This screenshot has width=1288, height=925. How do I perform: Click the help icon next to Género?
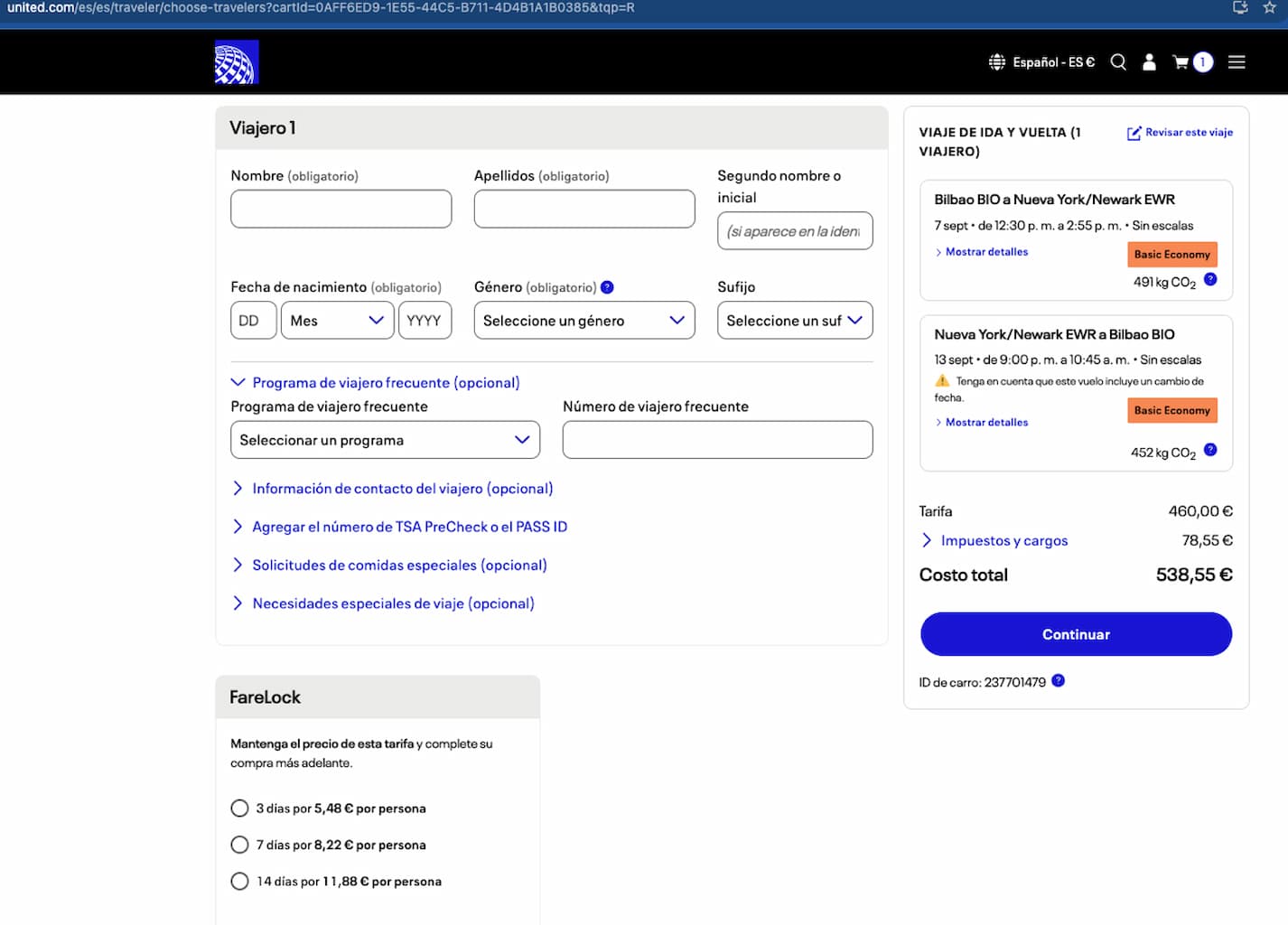[607, 287]
